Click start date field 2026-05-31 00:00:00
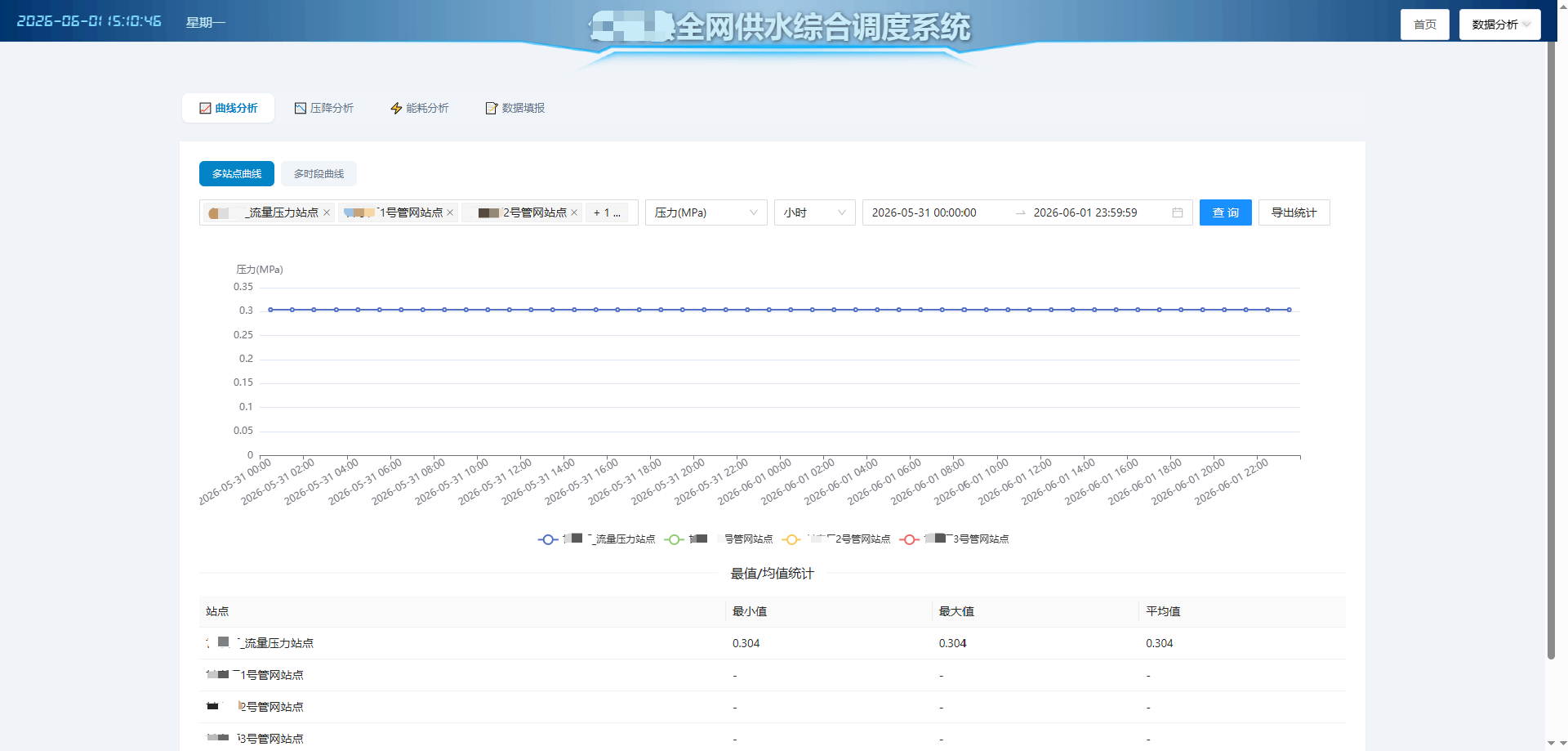 (x=924, y=212)
